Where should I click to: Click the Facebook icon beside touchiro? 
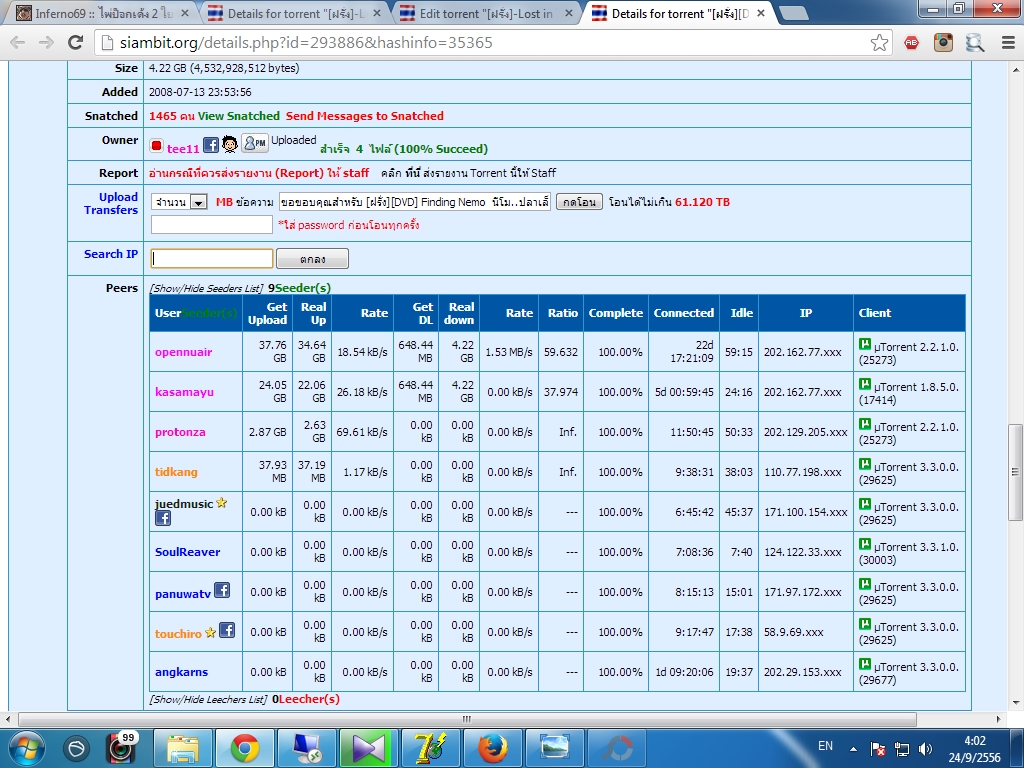coord(227,630)
